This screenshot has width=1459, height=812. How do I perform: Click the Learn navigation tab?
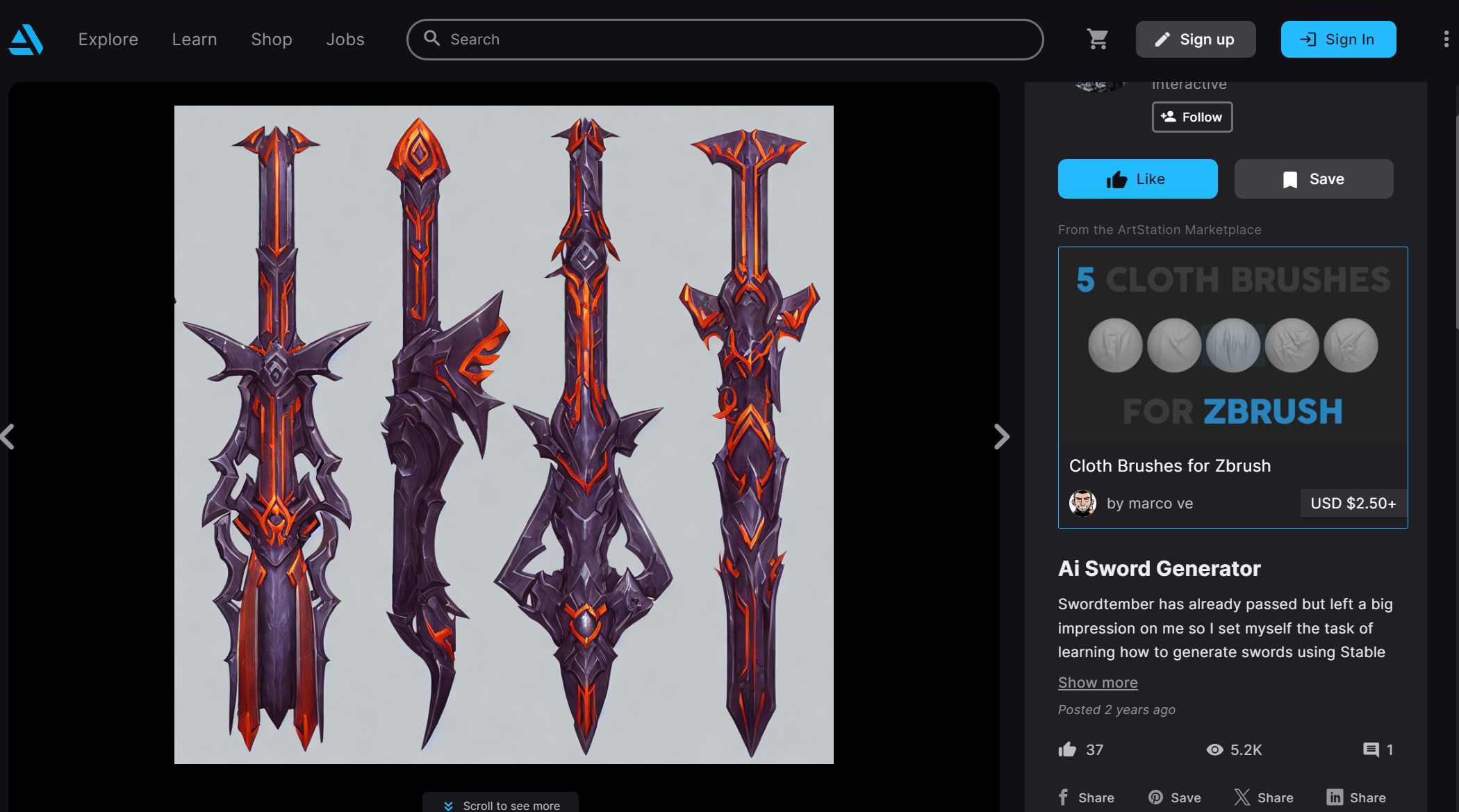click(194, 38)
